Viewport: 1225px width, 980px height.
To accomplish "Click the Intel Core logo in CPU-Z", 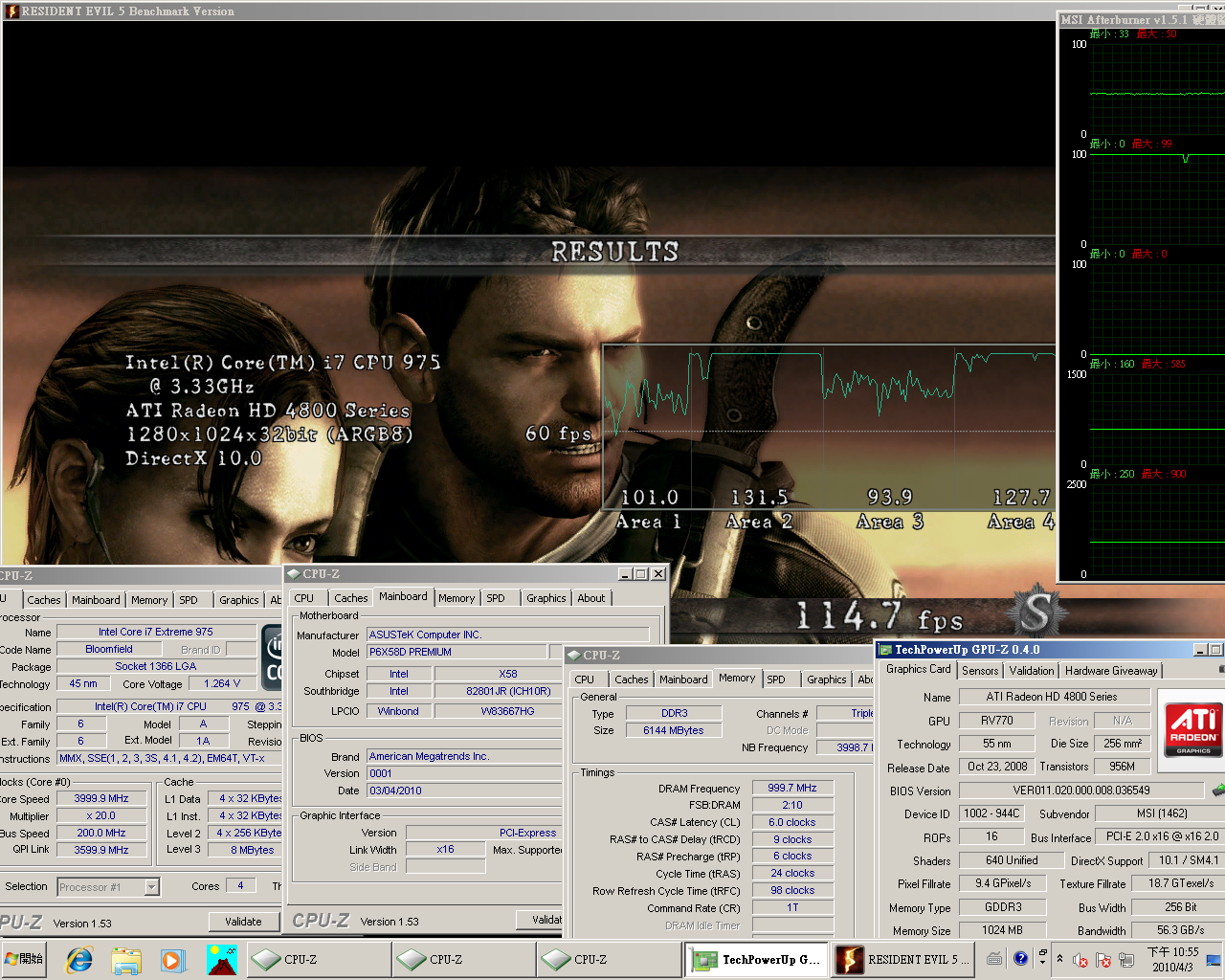I will pos(273,656).
